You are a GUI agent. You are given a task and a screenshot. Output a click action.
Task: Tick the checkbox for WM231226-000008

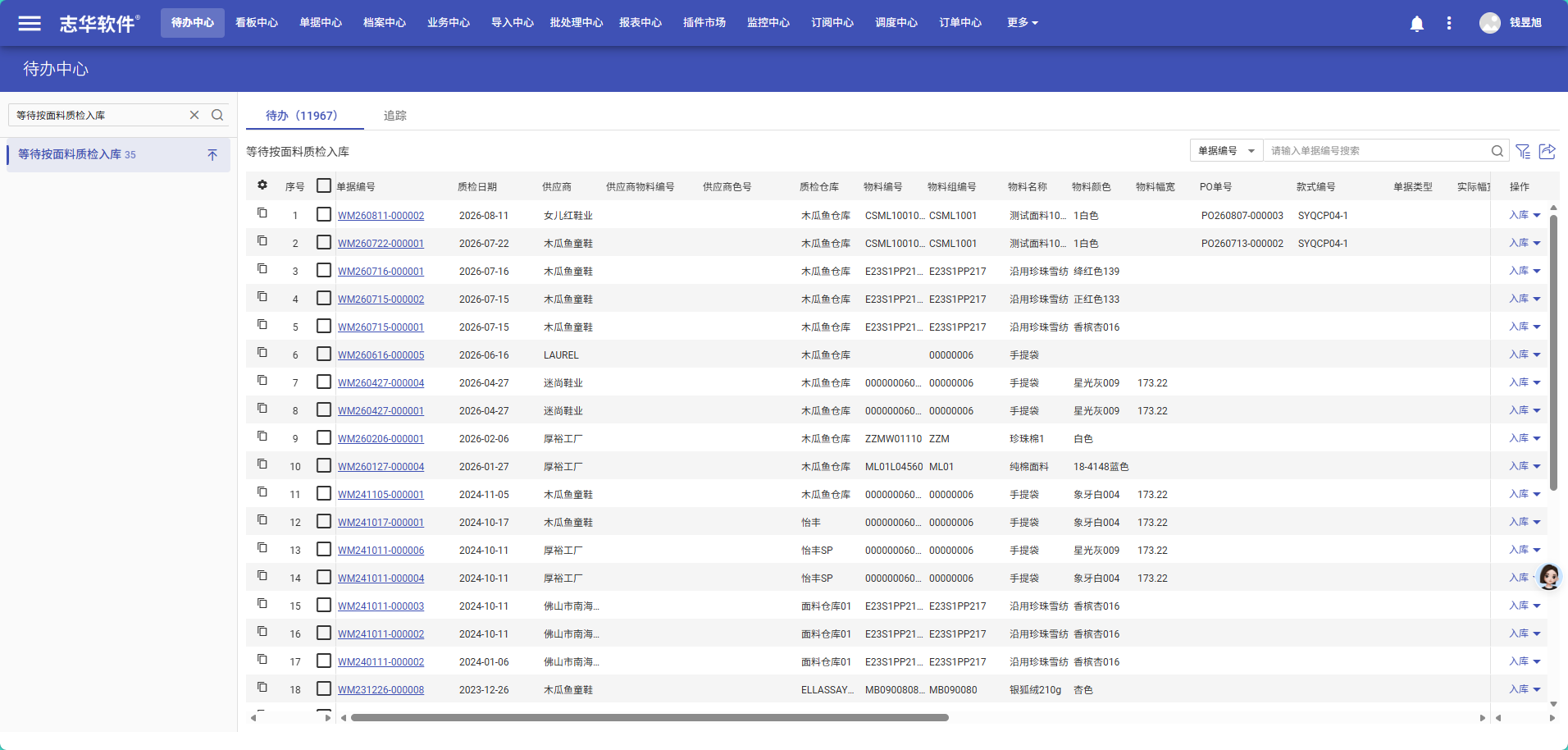[x=324, y=688]
